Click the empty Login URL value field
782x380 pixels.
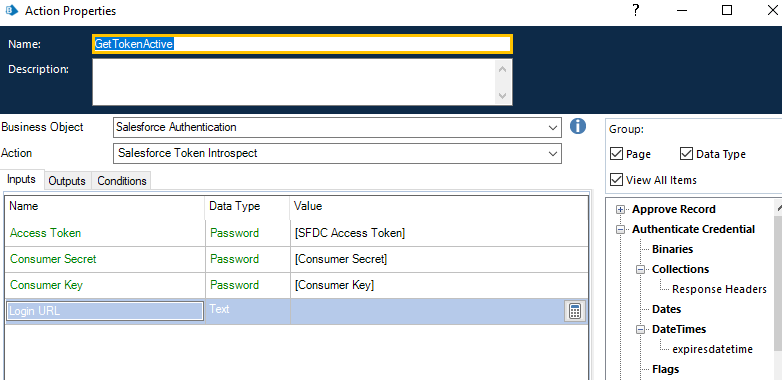427,311
